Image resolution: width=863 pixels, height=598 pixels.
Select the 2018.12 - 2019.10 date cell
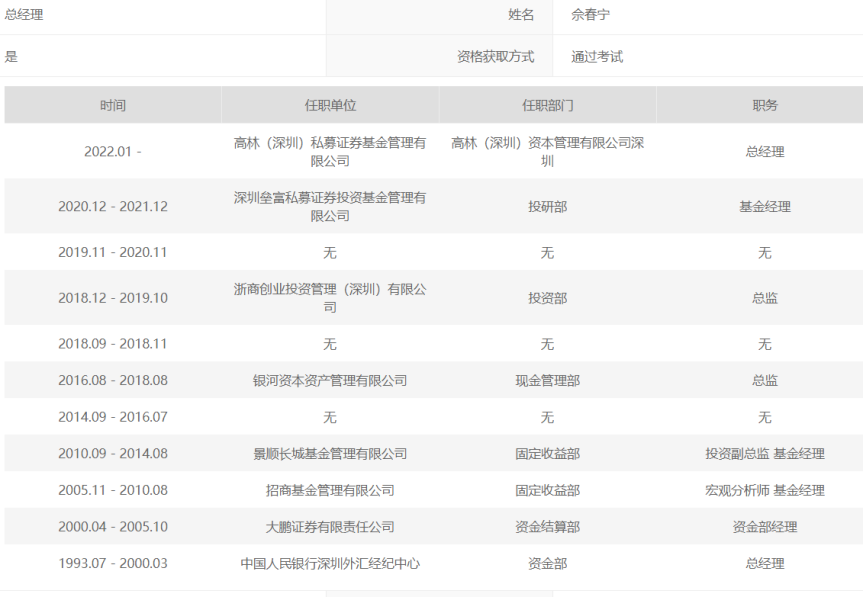tap(113, 298)
